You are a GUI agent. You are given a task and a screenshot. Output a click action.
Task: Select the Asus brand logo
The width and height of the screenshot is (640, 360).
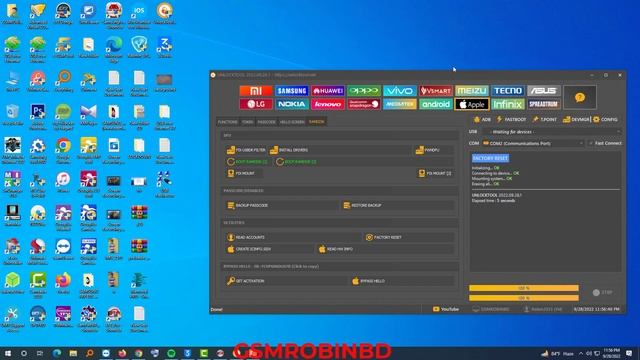(x=543, y=91)
